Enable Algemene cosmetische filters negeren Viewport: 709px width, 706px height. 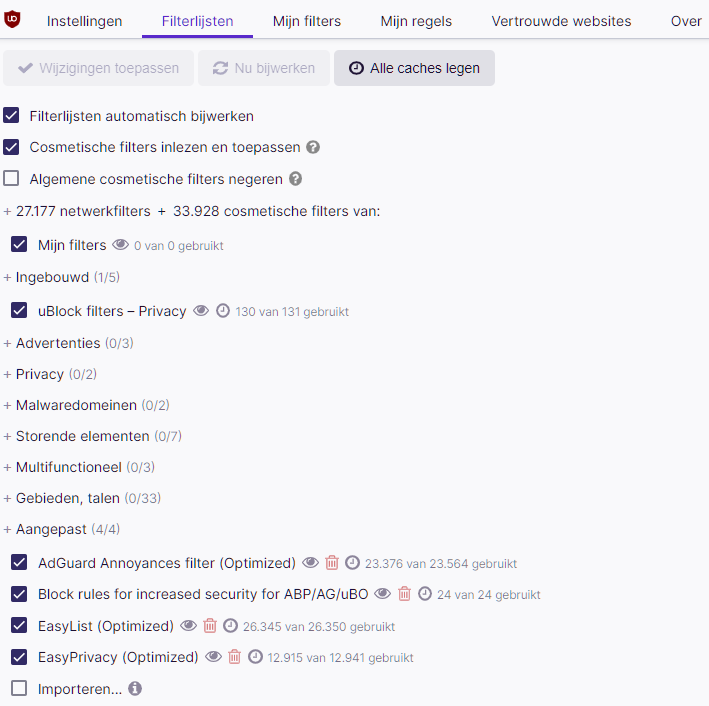coord(11,178)
